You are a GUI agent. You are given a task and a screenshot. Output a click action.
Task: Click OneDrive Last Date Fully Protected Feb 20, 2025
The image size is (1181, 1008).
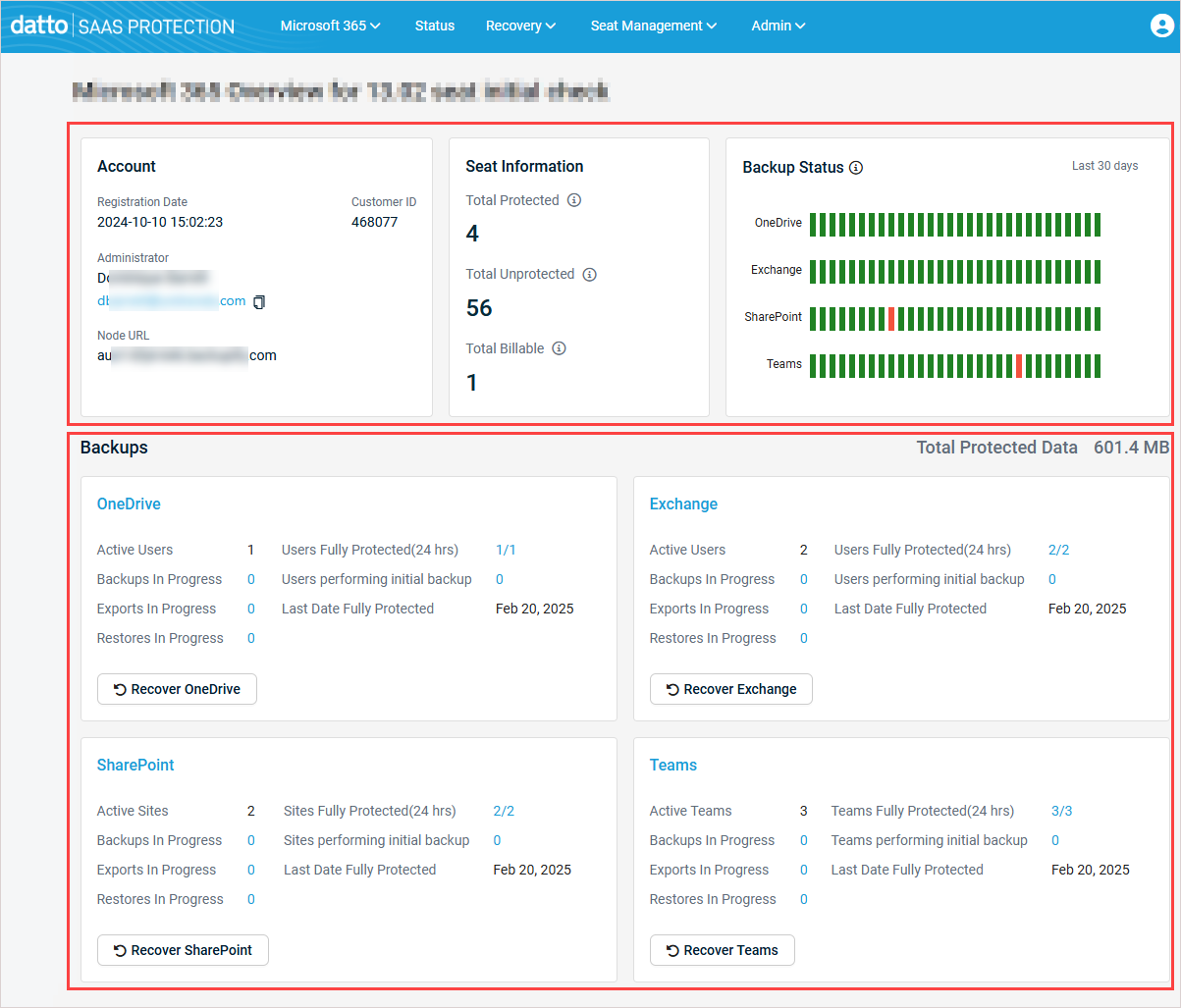(535, 609)
